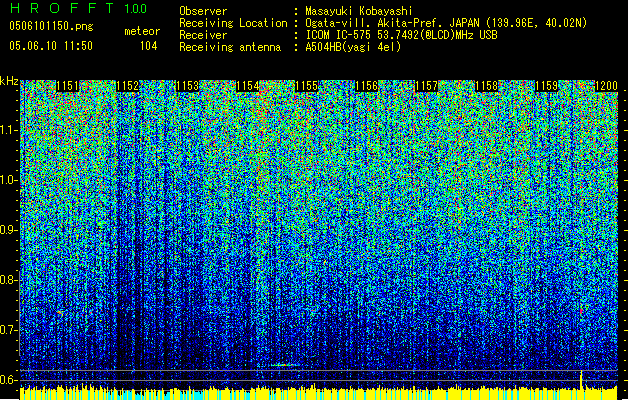629x400 pixels.
Task: Click the Receiving antenna label
Action: (230, 47)
